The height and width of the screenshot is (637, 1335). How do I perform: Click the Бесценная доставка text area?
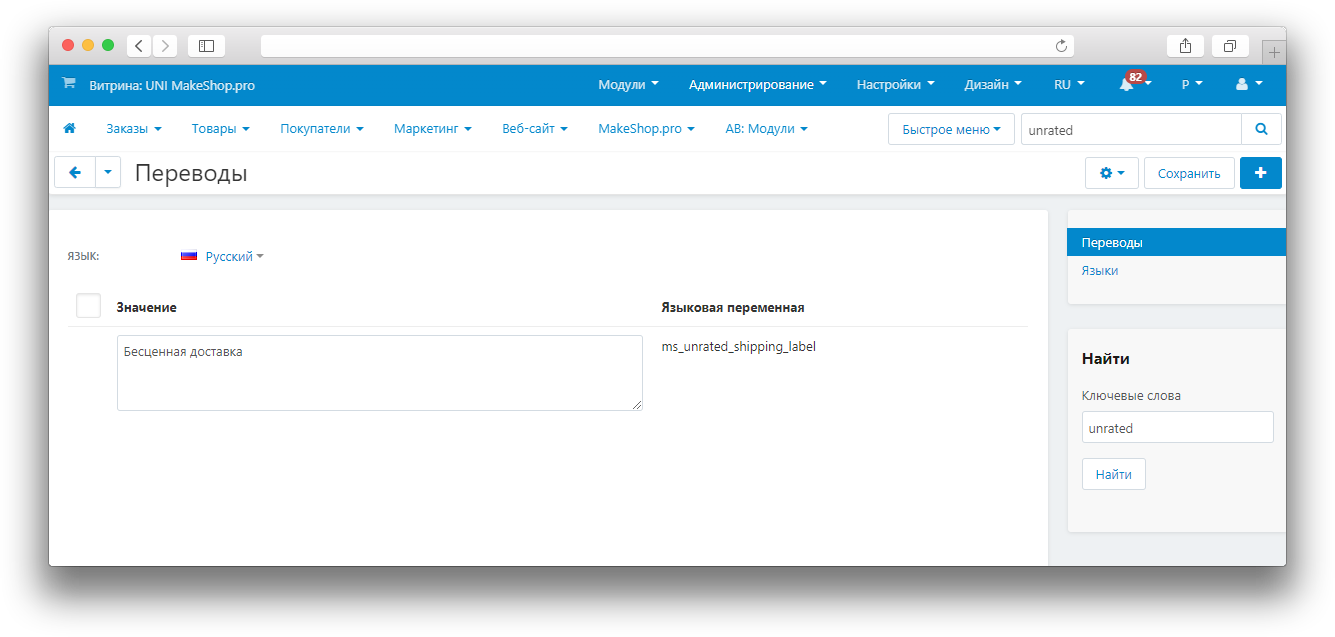coord(379,373)
